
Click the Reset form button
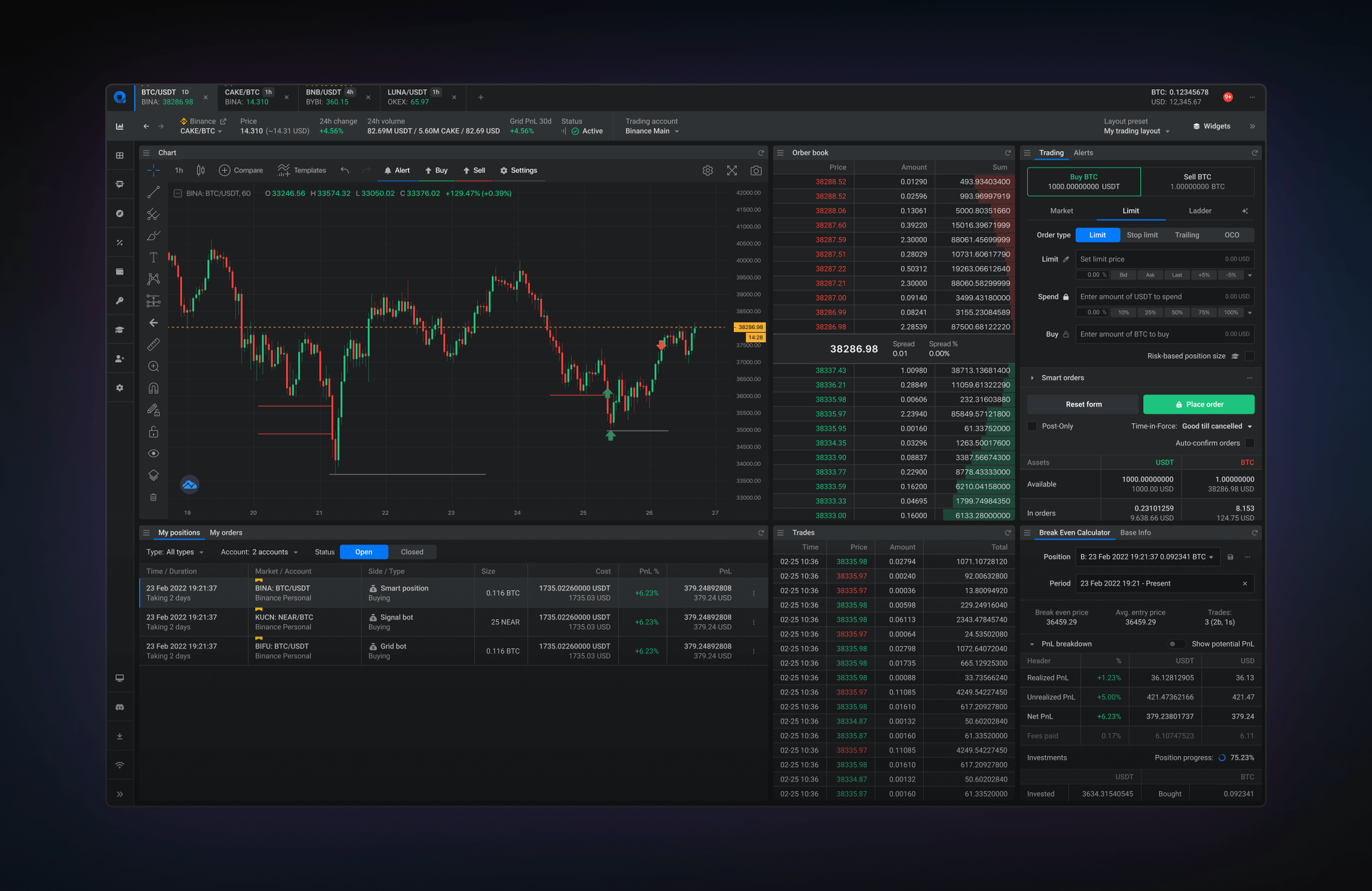1083,405
